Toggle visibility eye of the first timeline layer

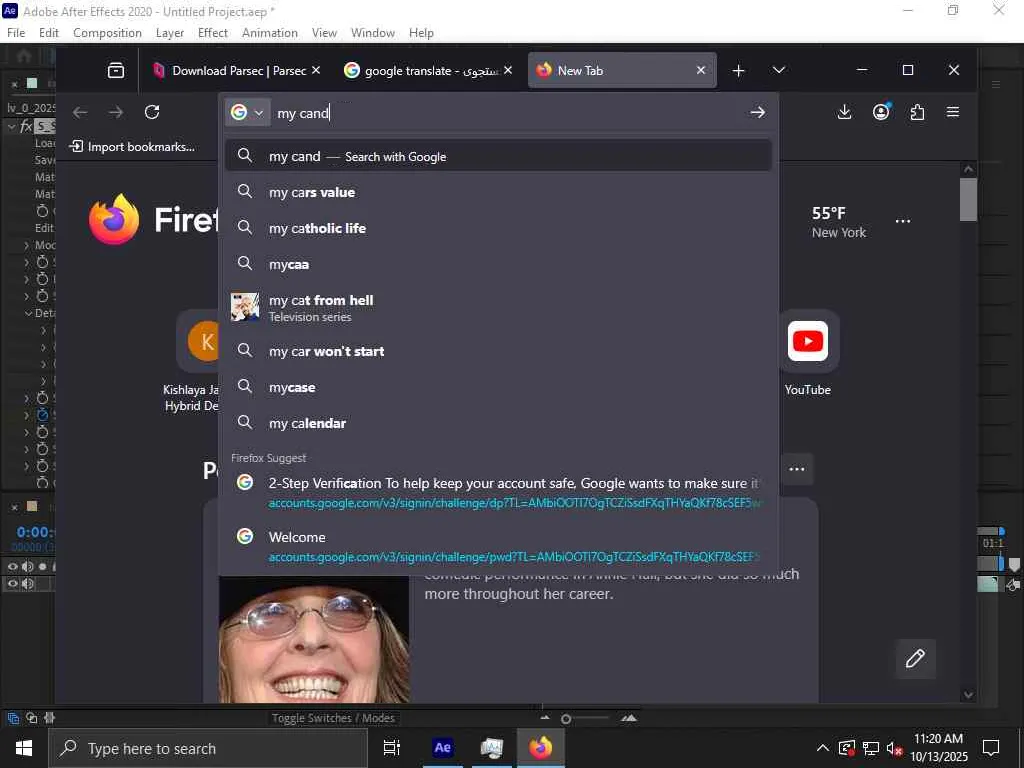coord(12,567)
